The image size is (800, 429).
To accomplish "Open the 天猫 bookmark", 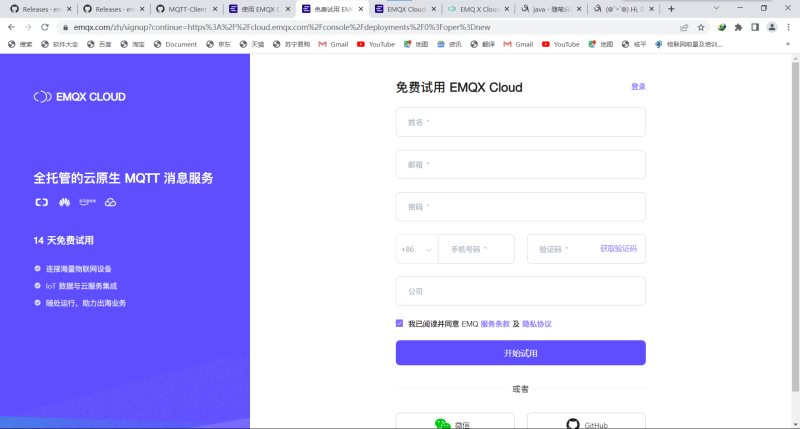I will pos(252,44).
